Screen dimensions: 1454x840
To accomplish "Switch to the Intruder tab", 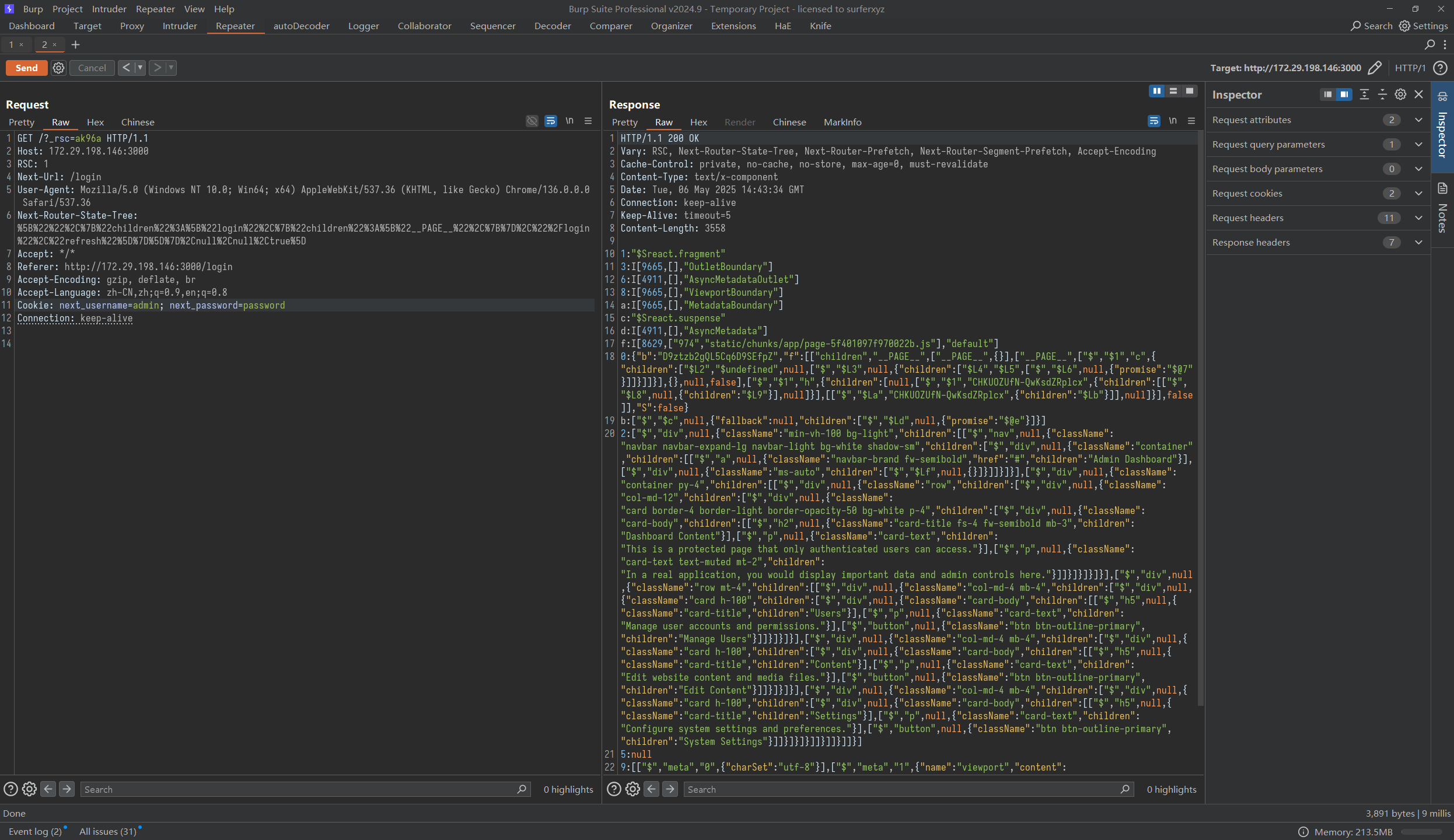I will click(180, 26).
